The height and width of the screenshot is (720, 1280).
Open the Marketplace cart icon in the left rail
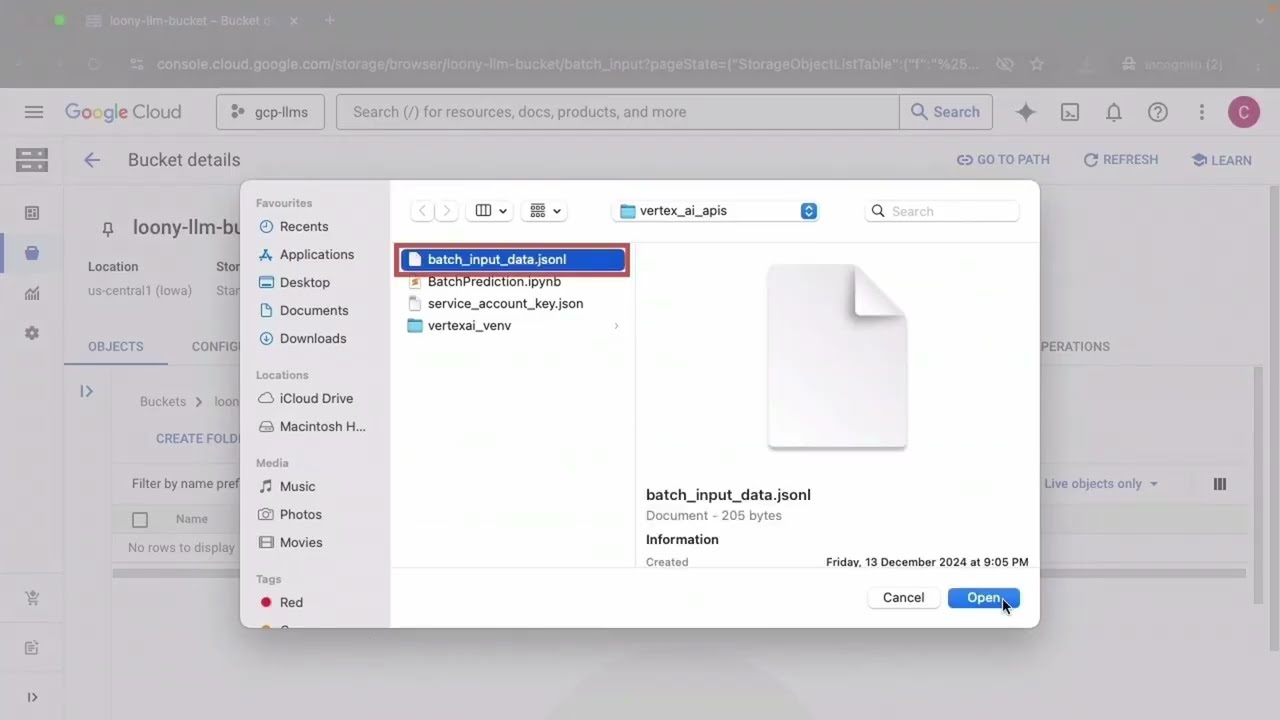coord(32,598)
